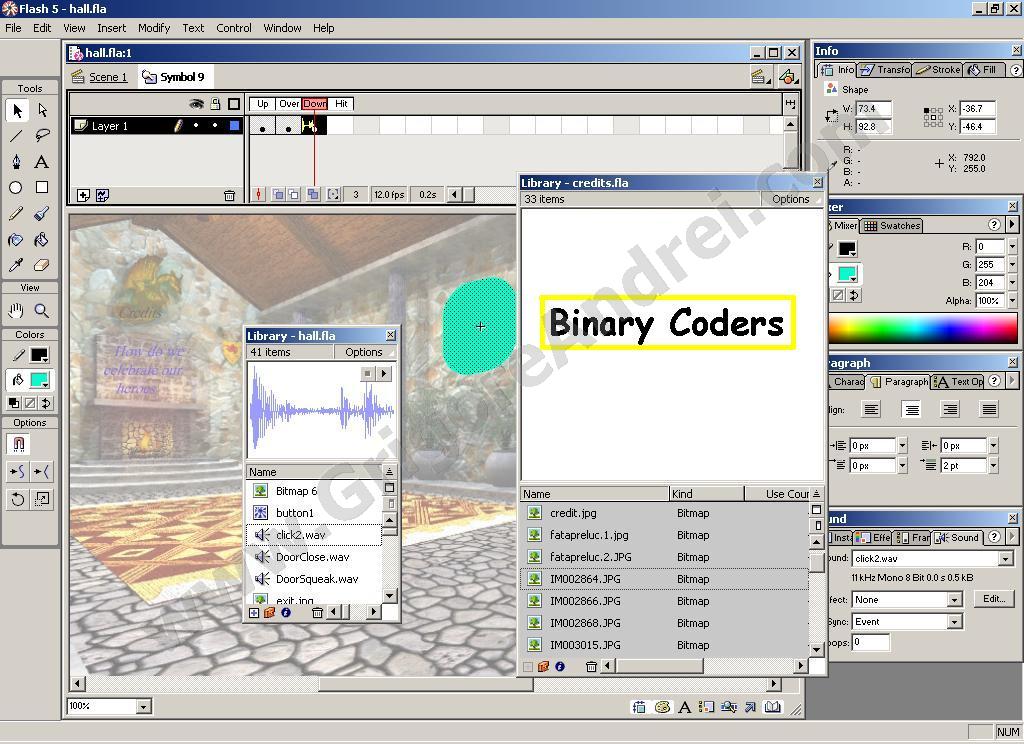Viewport: 1024px width, 744px height.
Task: Add a new layer in the timeline
Action: [x=83, y=195]
